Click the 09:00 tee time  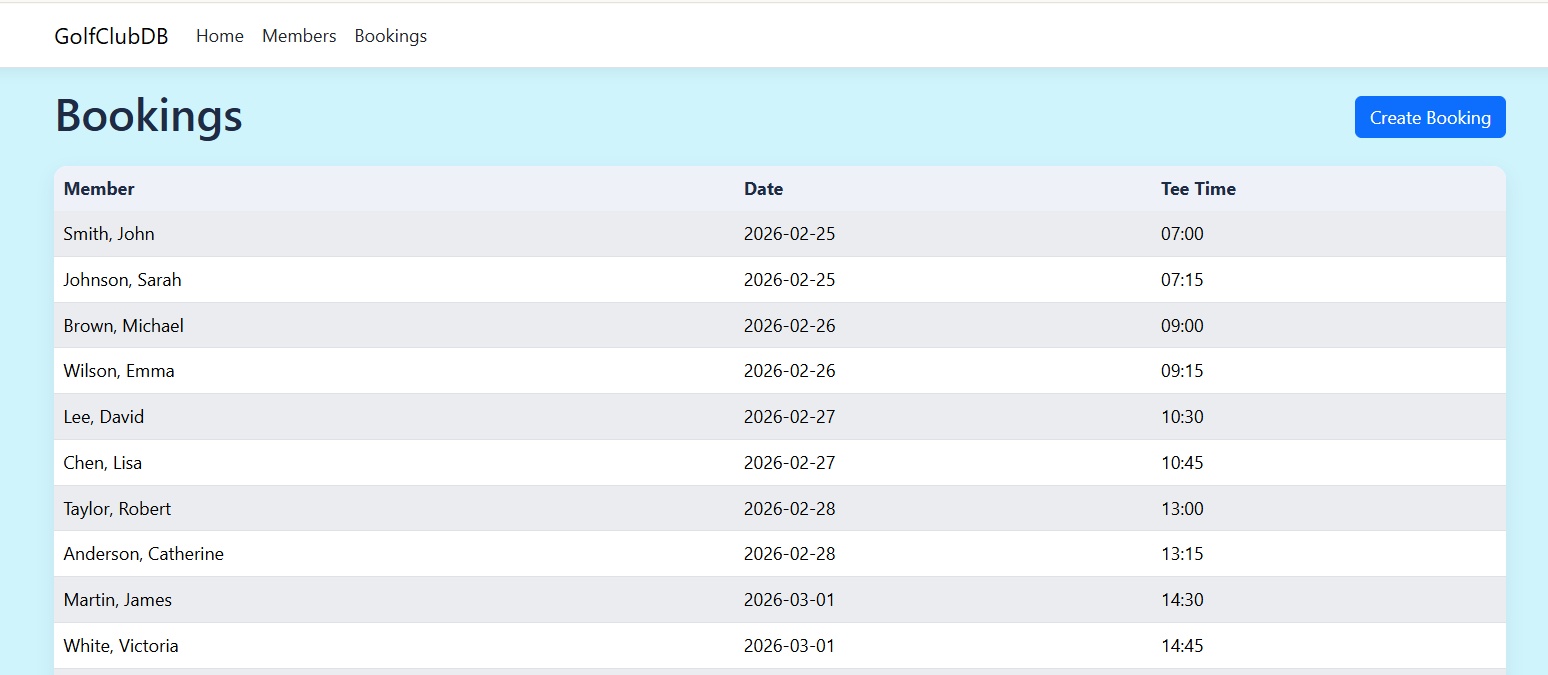click(1183, 326)
